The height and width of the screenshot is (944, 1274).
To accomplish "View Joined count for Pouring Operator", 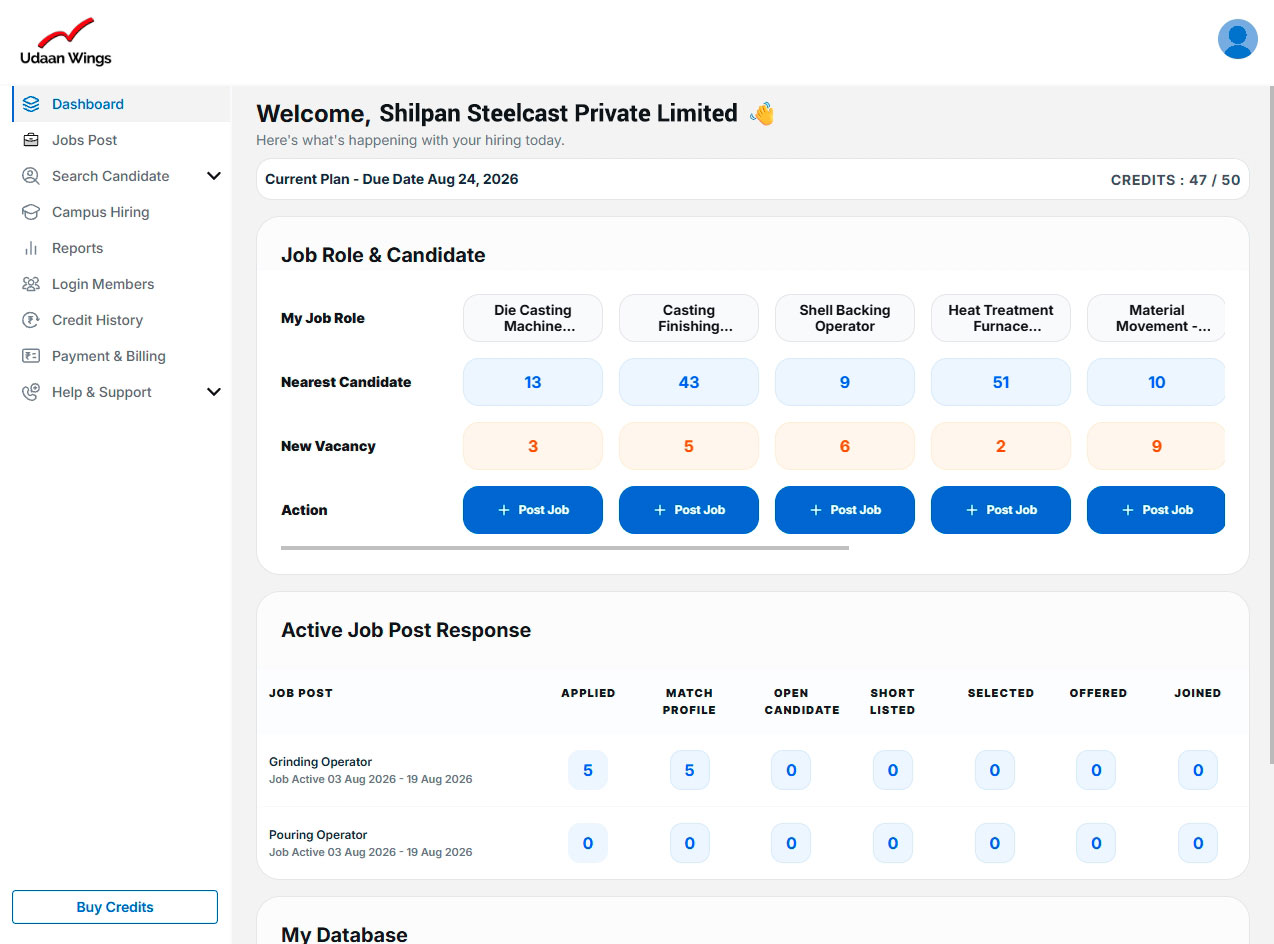I will (1198, 843).
